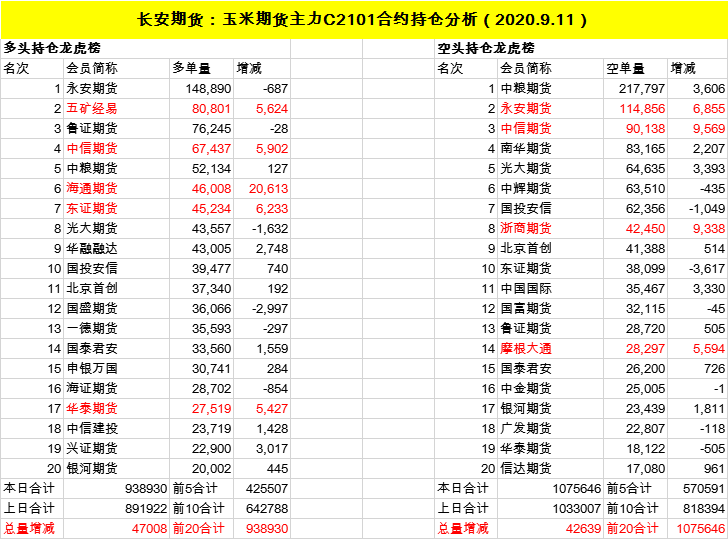Select the 中辉期货 cell

(x=551, y=188)
